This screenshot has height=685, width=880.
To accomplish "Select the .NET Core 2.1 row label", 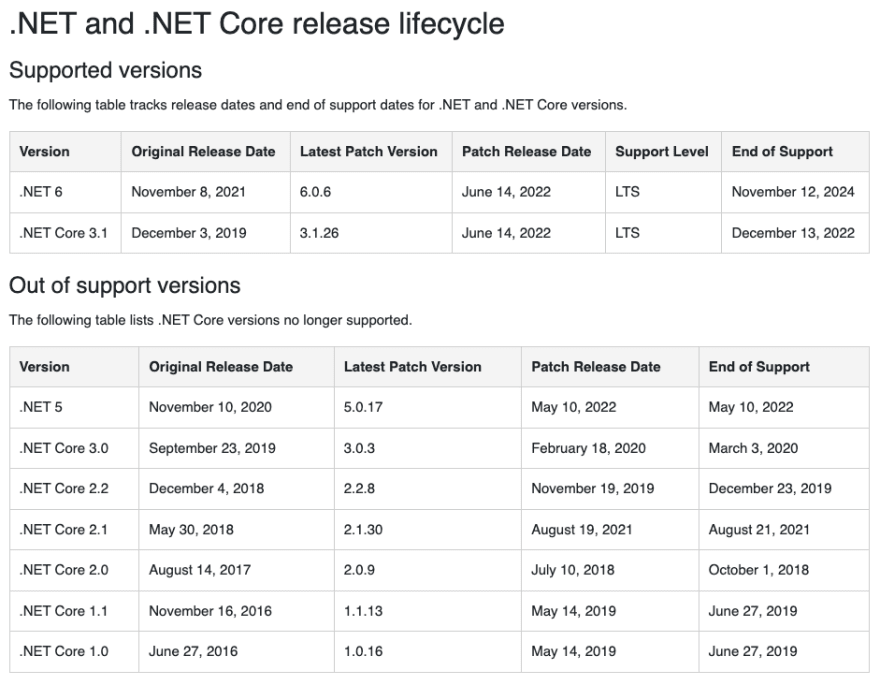I will [63, 530].
